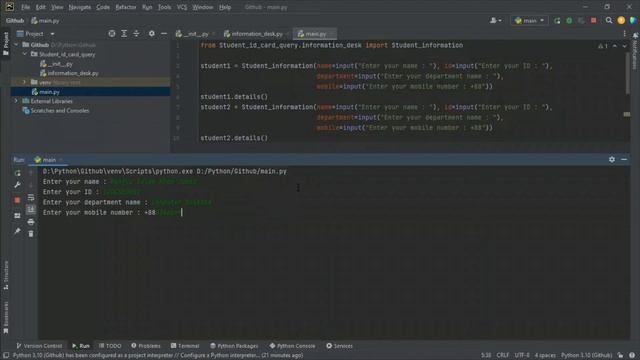640x360 pixels.
Task: Collapse the Student_id_card_query folder
Action: pos(25,54)
